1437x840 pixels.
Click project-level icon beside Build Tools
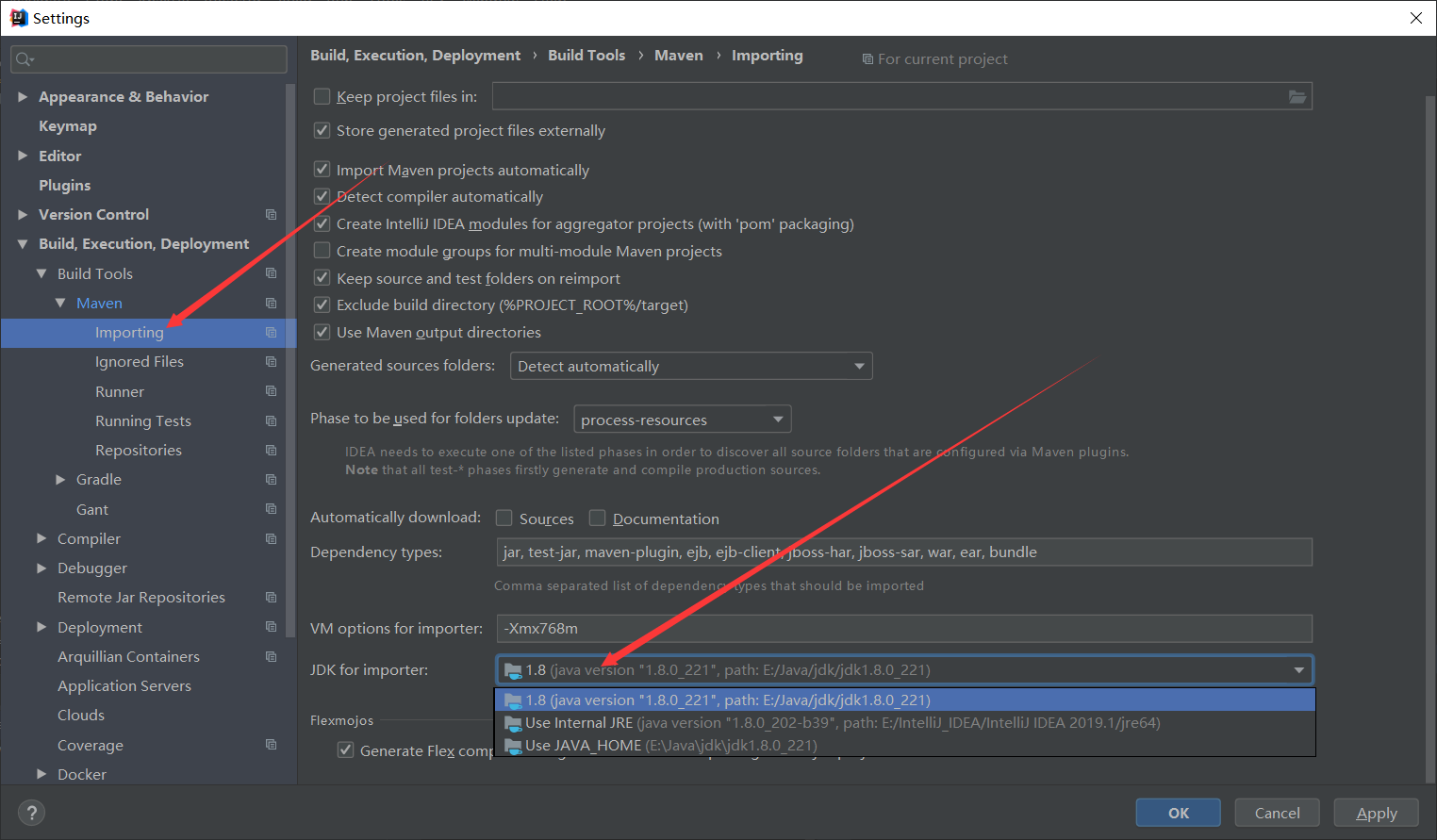271,273
